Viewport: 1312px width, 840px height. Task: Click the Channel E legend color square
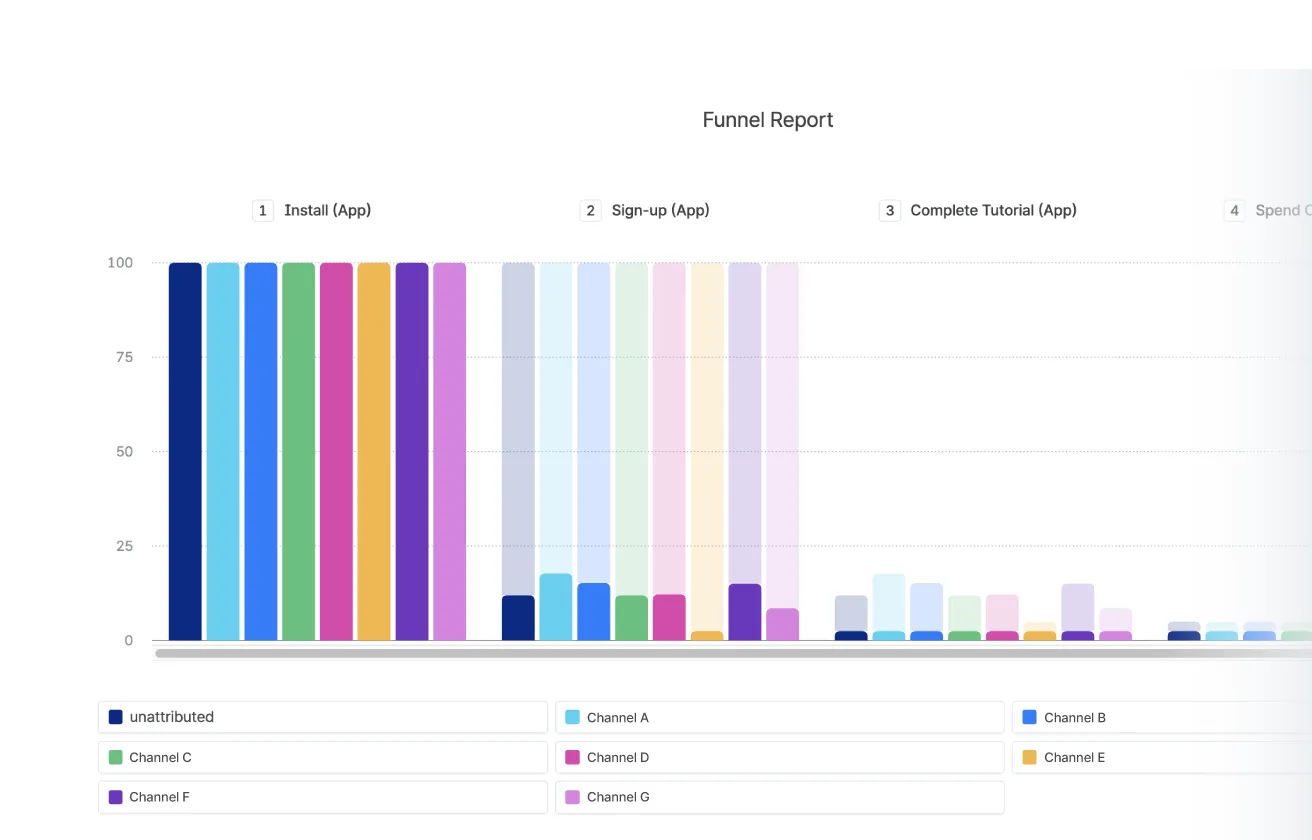1029,757
